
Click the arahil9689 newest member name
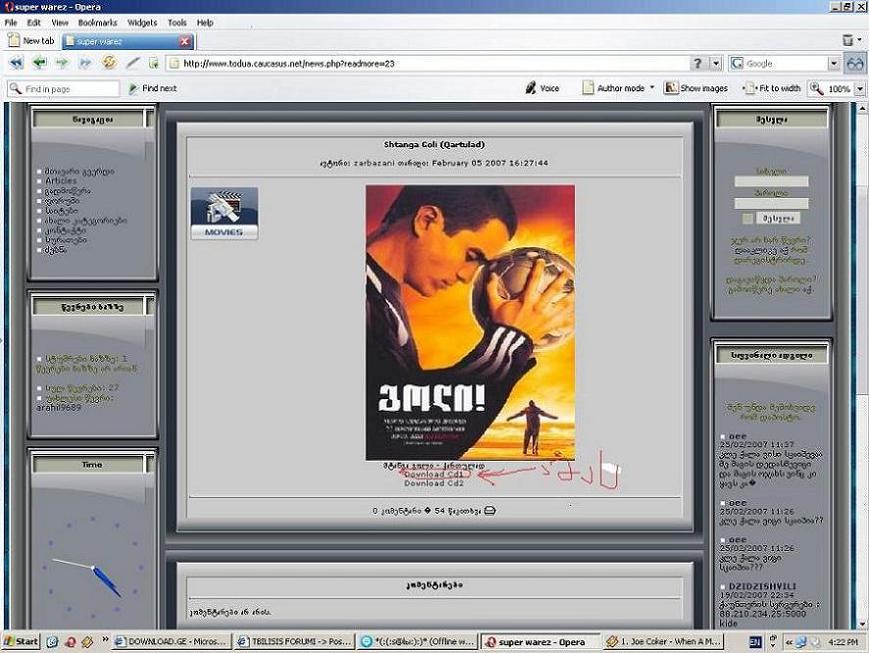[x=59, y=407]
